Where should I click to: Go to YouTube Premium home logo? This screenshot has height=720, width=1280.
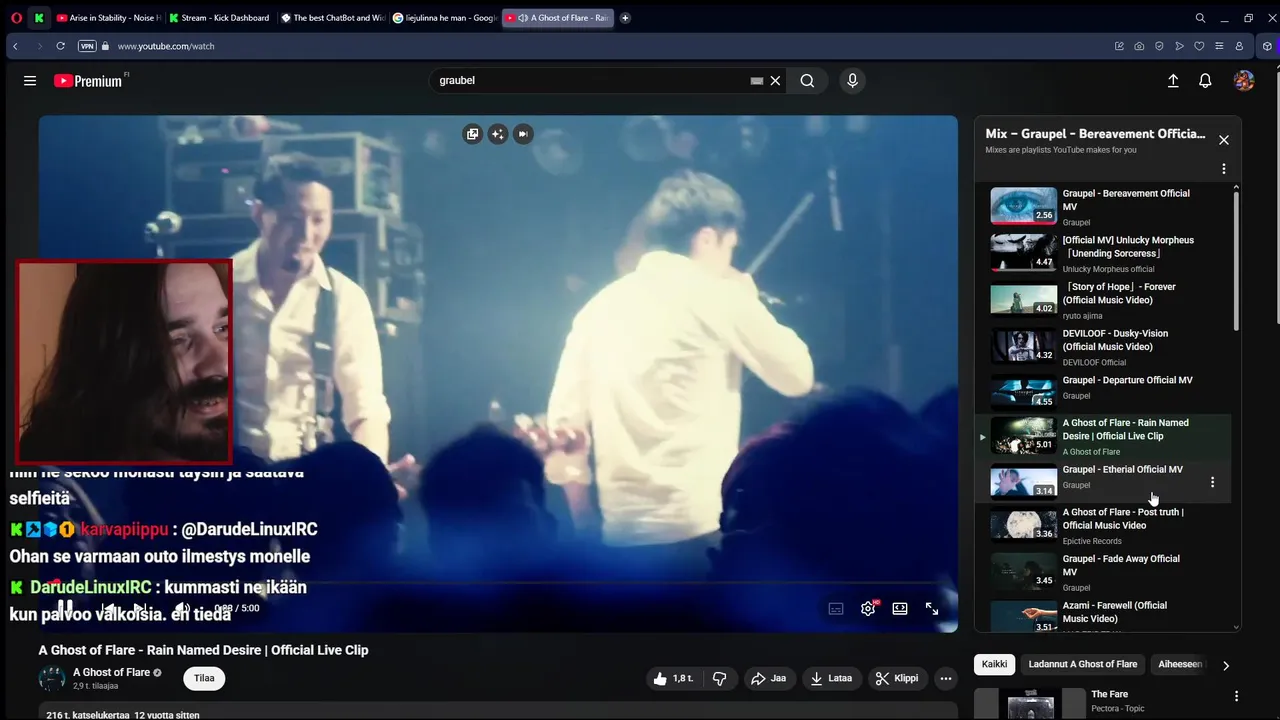88,81
